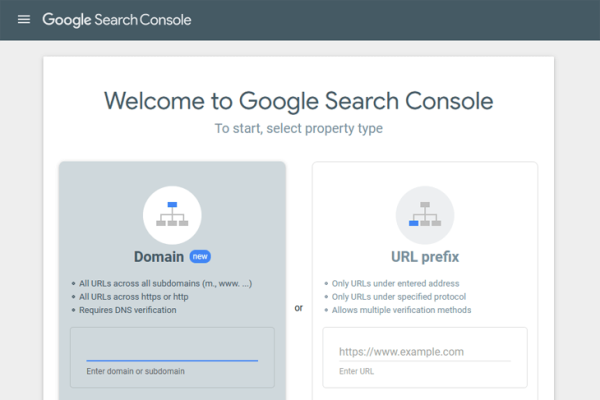The height and width of the screenshot is (400, 600).
Task: Select the URL prefix property type heading
Action: 425,257
